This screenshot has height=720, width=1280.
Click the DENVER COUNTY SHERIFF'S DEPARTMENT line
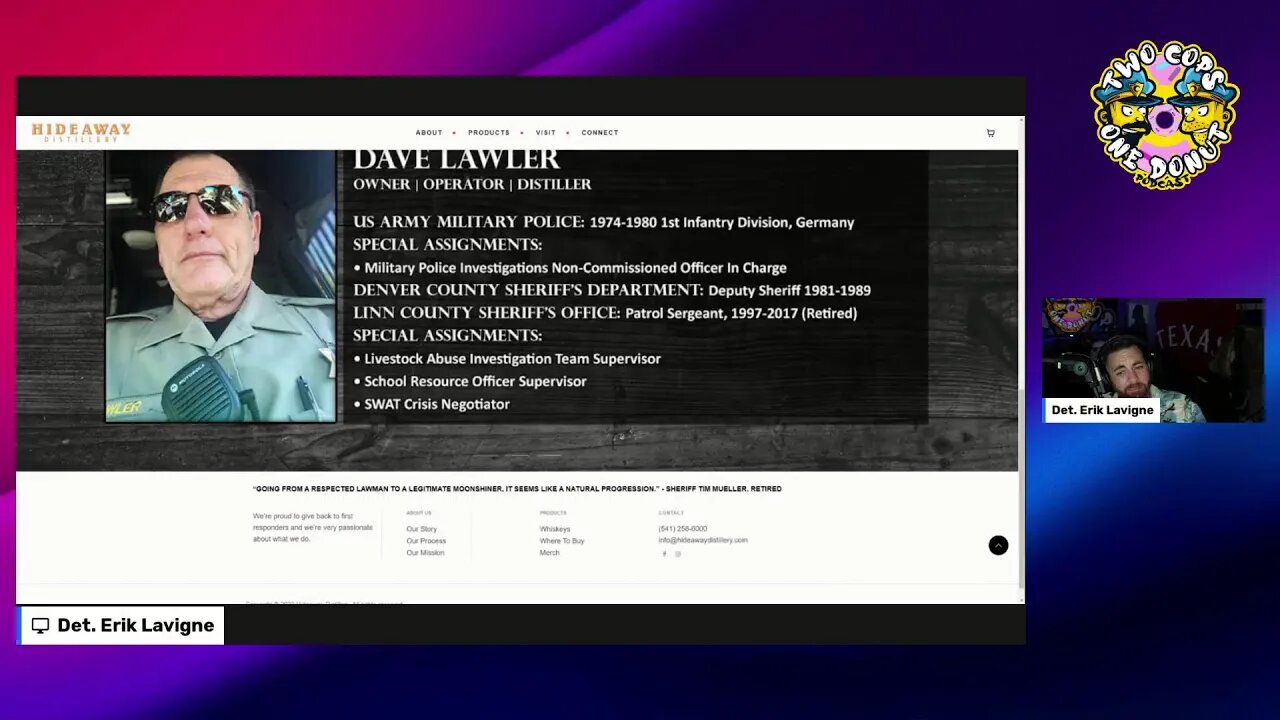tap(612, 290)
